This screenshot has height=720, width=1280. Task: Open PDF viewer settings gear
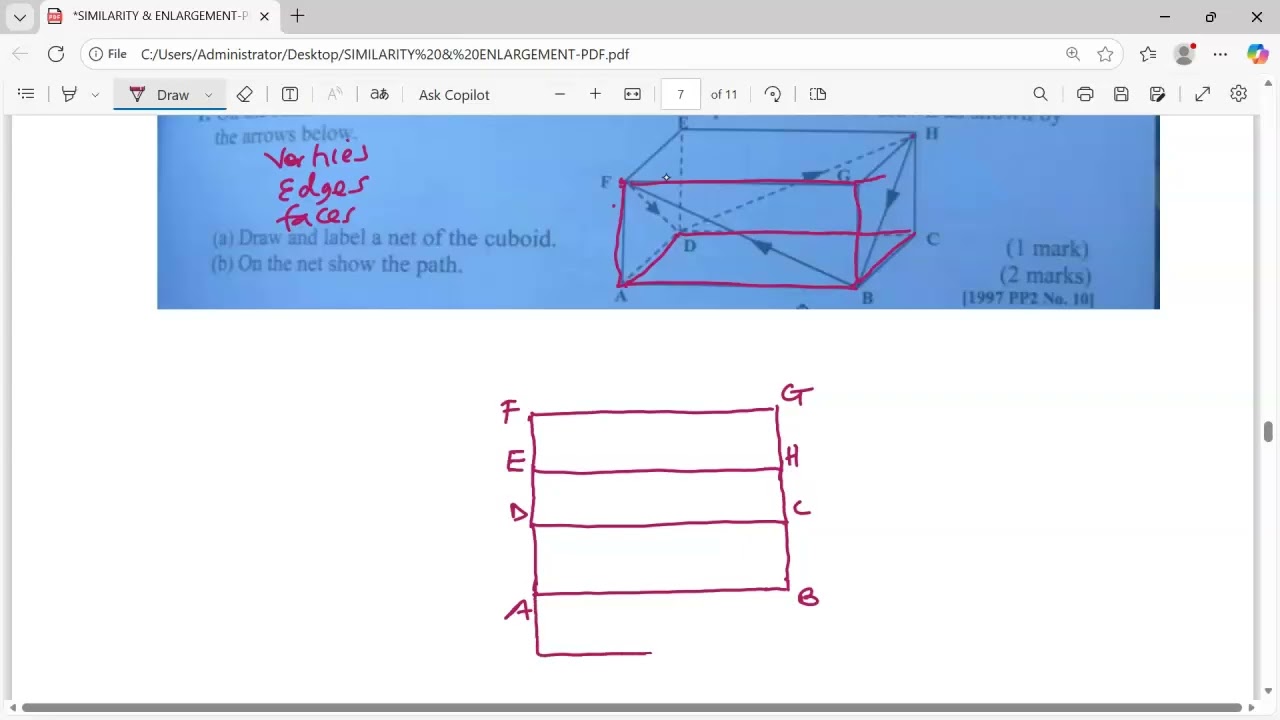click(1239, 94)
